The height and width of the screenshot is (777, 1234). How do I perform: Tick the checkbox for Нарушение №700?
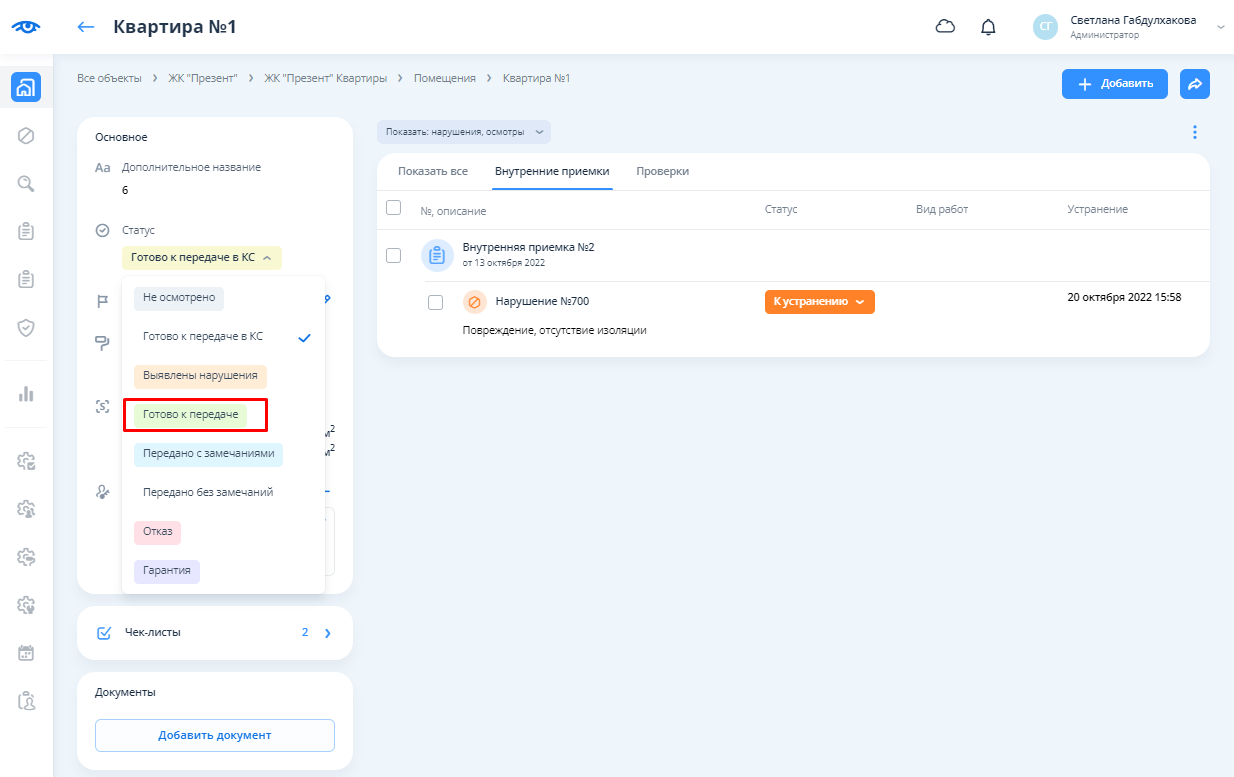click(x=435, y=302)
